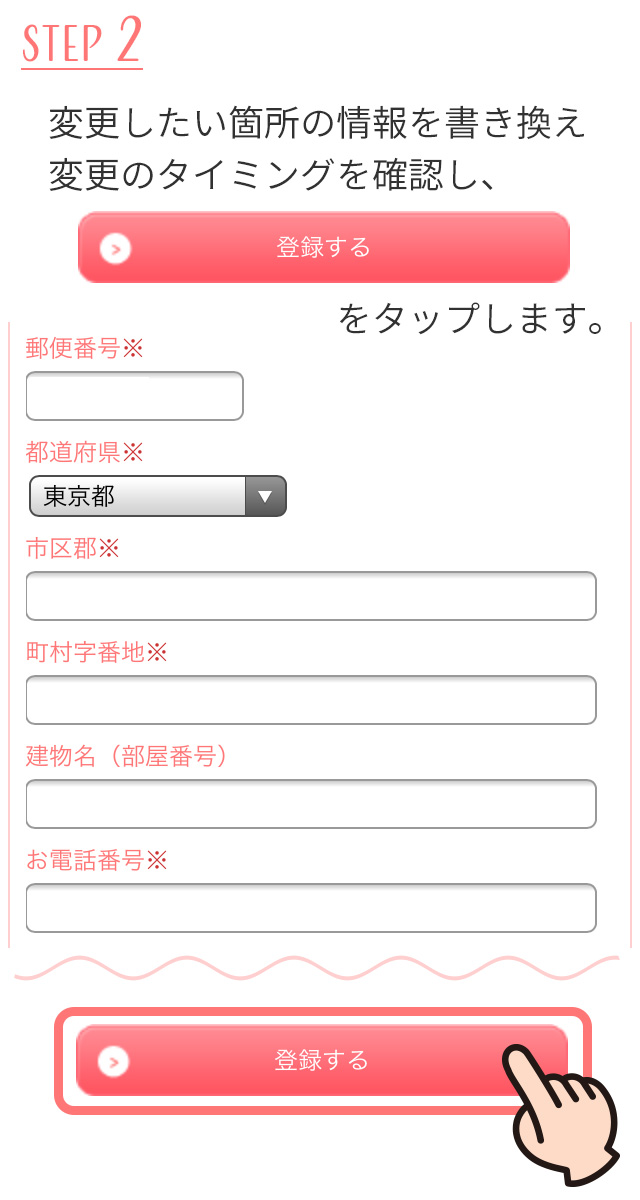The image size is (640, 1200).
Task: Tap the highlighted bottom 登録する button
Action: tap(321, 1060)
